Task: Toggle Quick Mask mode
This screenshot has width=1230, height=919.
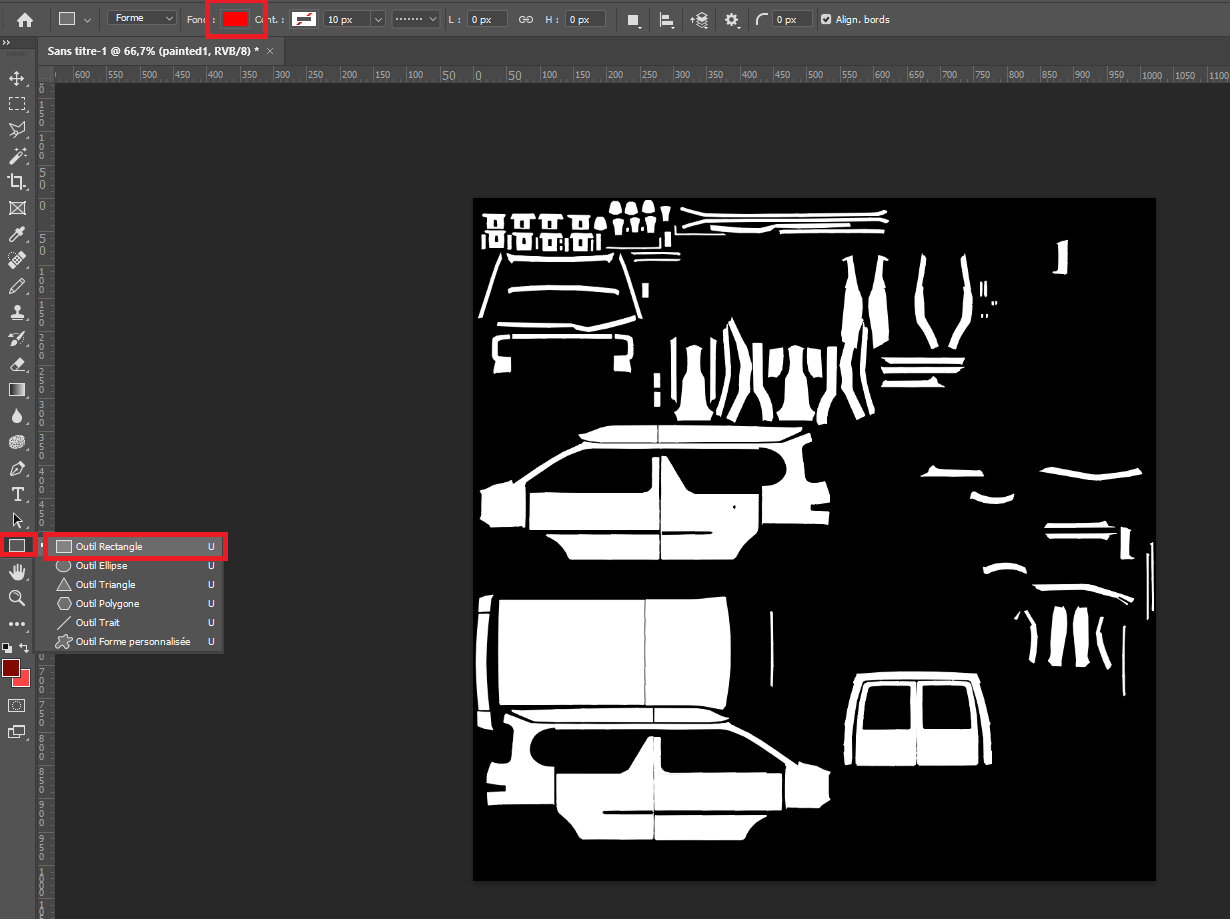Action: (17, 705)
